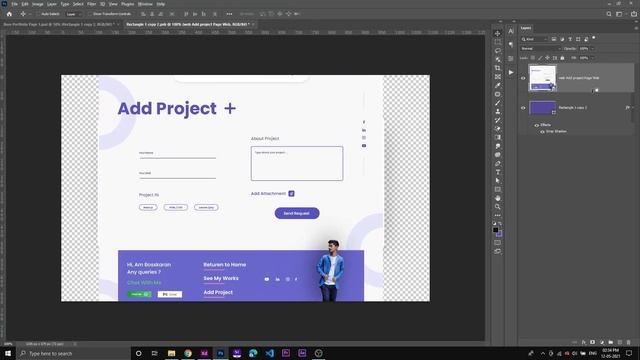Open the Opacity value dropdown arrow
This screenshot has height=360, width=640.
click(593, 49)
